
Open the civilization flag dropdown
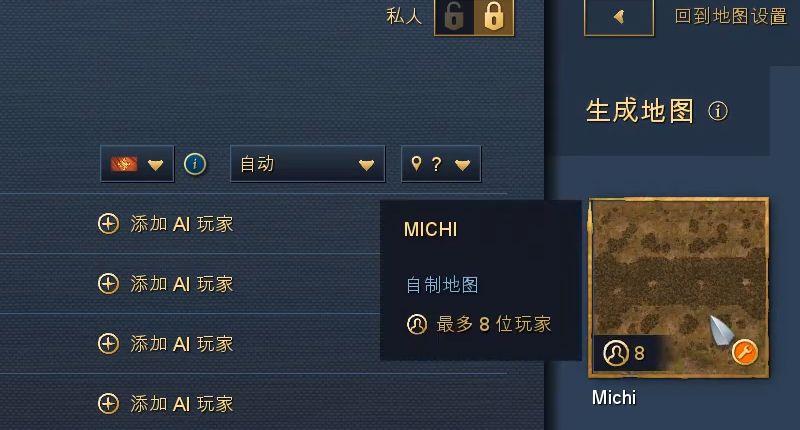coord(137,164)
